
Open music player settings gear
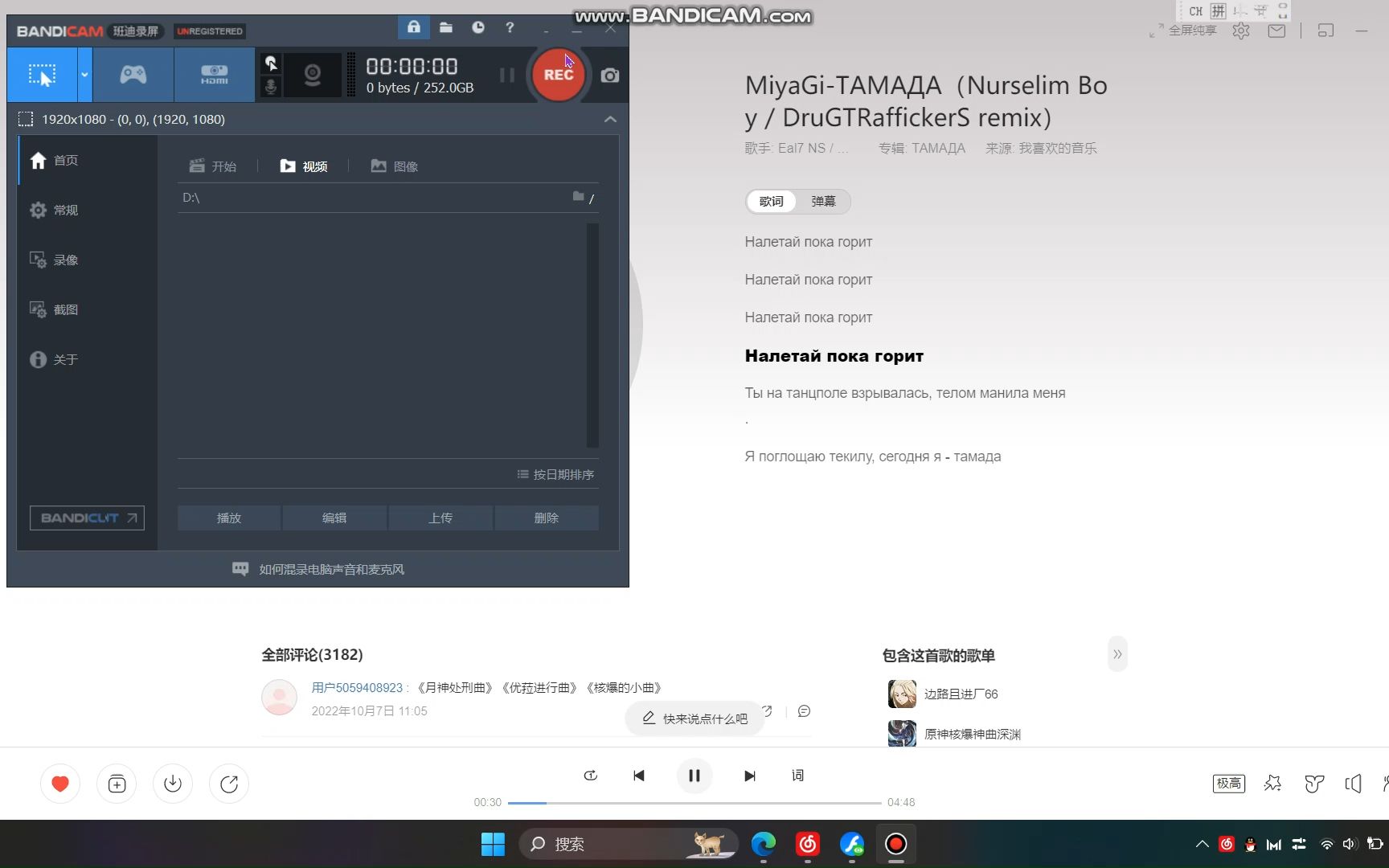(x=1241, y=31)
